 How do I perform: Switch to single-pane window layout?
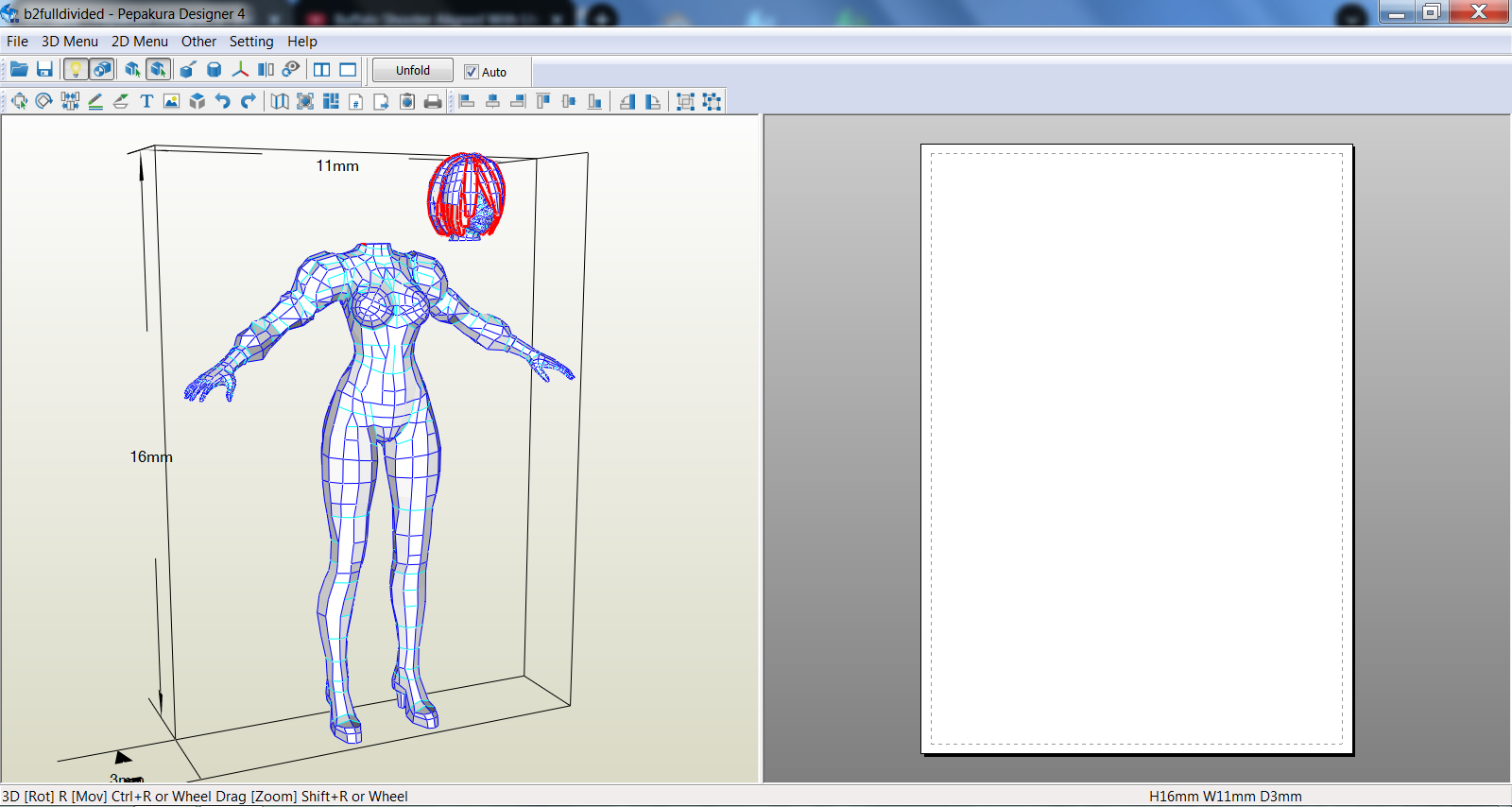[348, 70]
